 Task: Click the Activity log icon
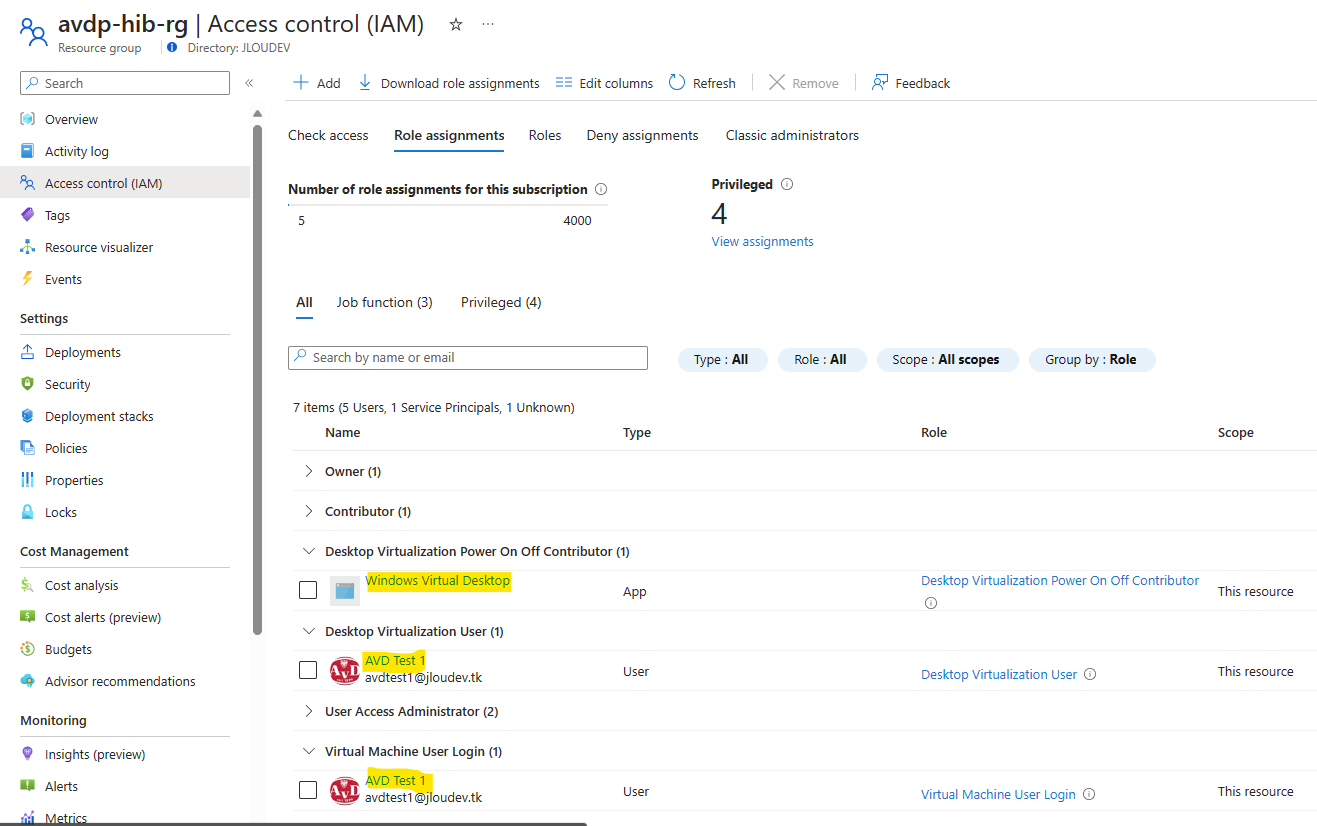(x=28, y=151)
